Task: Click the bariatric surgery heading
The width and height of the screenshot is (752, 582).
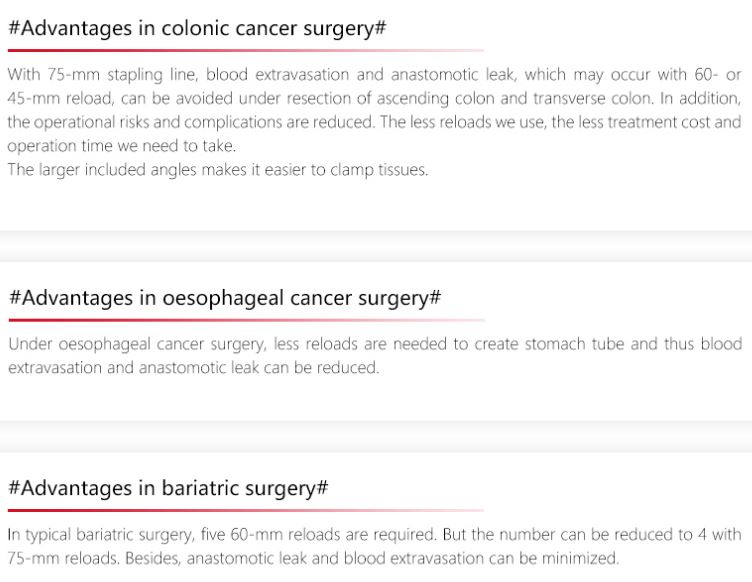Action: coord(168,488)
